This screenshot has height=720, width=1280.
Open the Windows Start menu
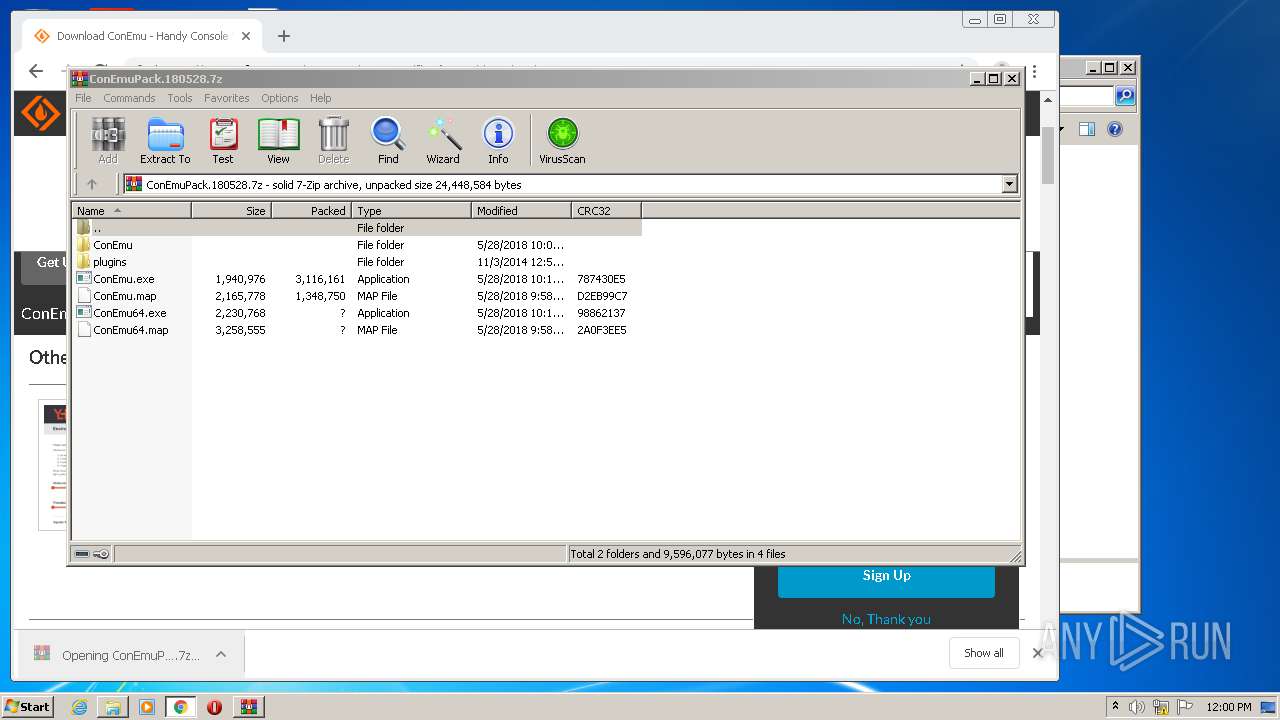pyautogui.click(x=27, y=707)
